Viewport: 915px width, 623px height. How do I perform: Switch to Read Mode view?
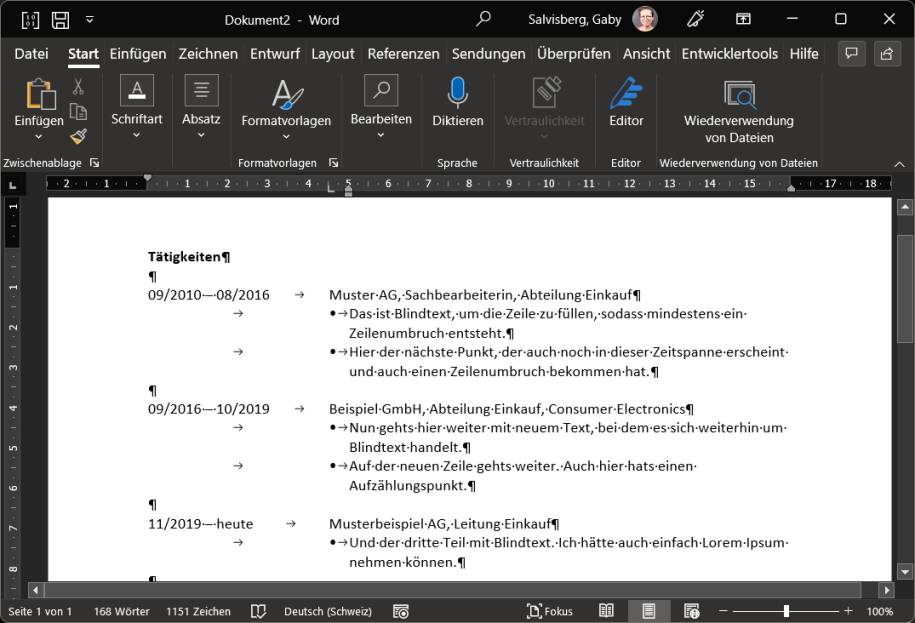(x=606, y=611)
